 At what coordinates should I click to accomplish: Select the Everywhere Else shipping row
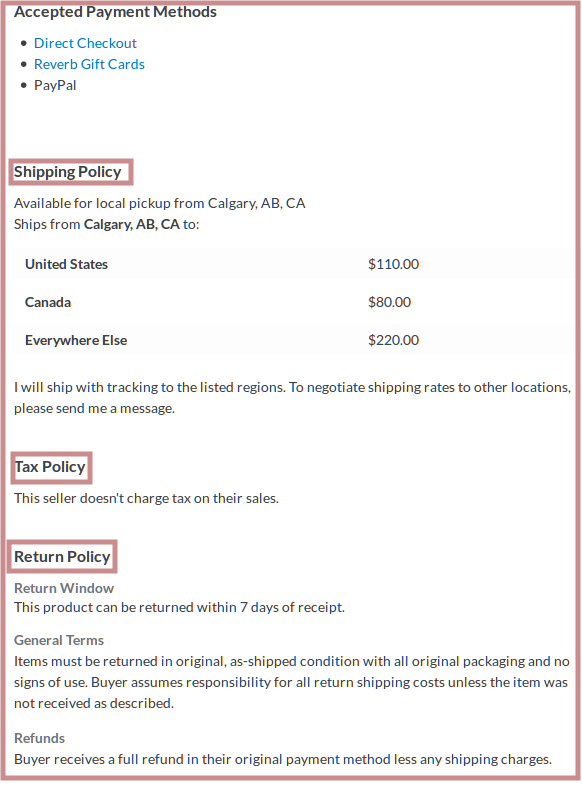click(293, 340)
